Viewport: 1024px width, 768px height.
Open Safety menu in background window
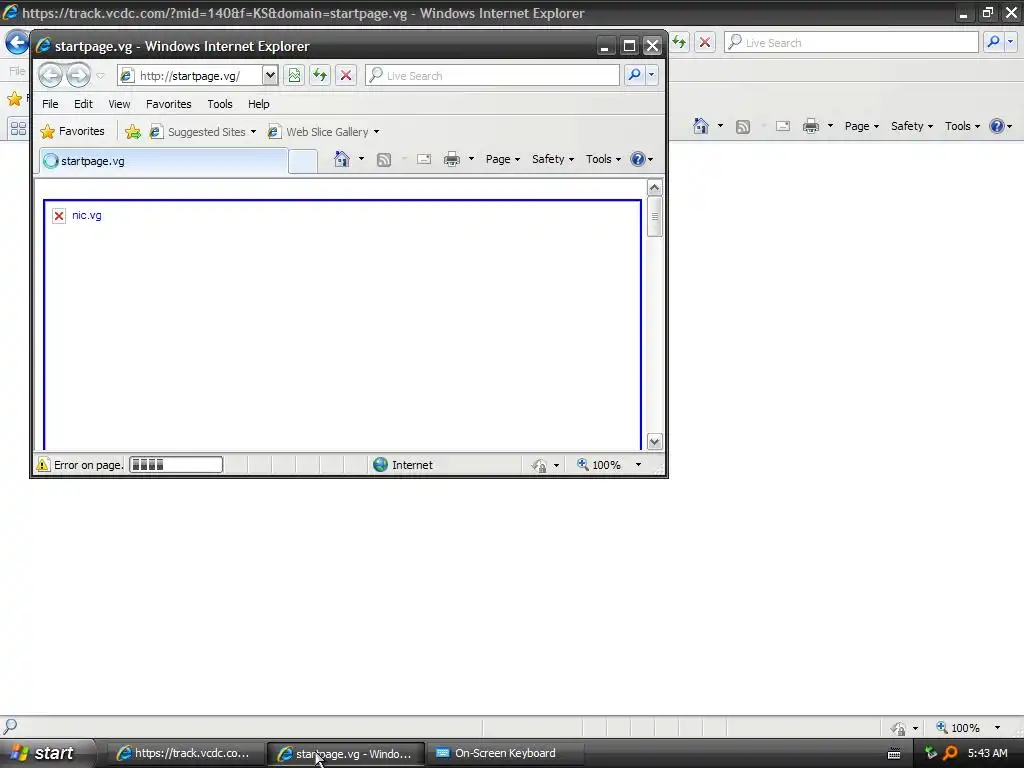click(x=912, y=126)
